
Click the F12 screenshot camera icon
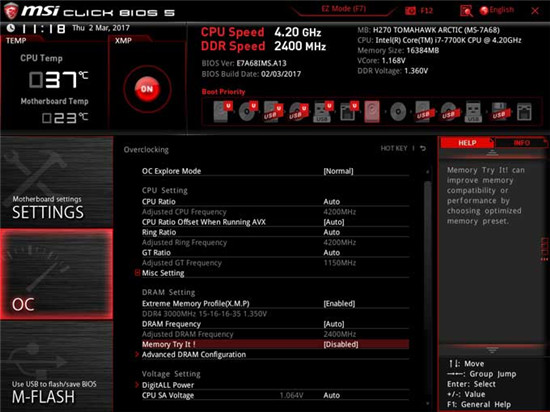(x=410, y=11)
